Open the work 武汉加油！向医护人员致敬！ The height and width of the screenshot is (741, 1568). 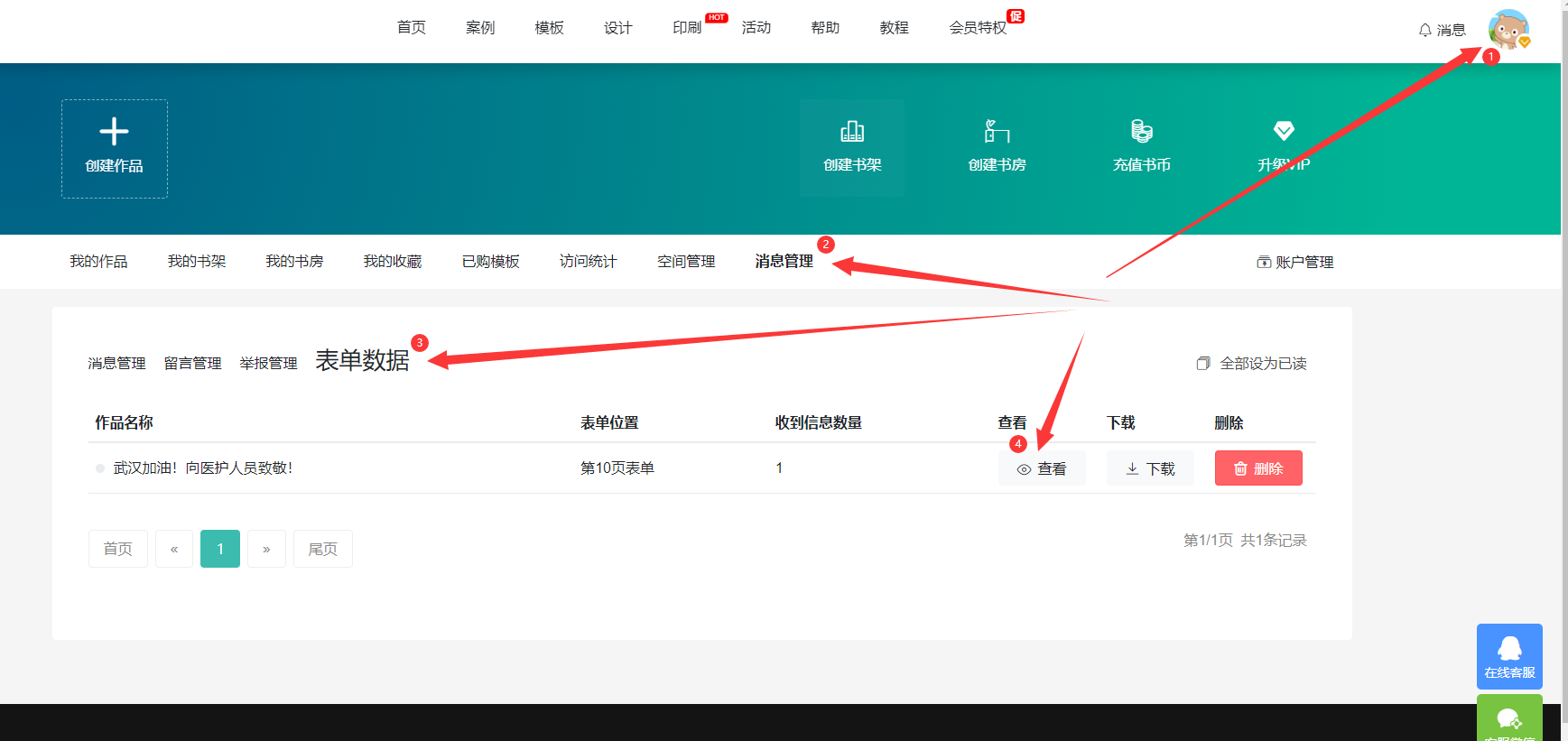[203, 468]
